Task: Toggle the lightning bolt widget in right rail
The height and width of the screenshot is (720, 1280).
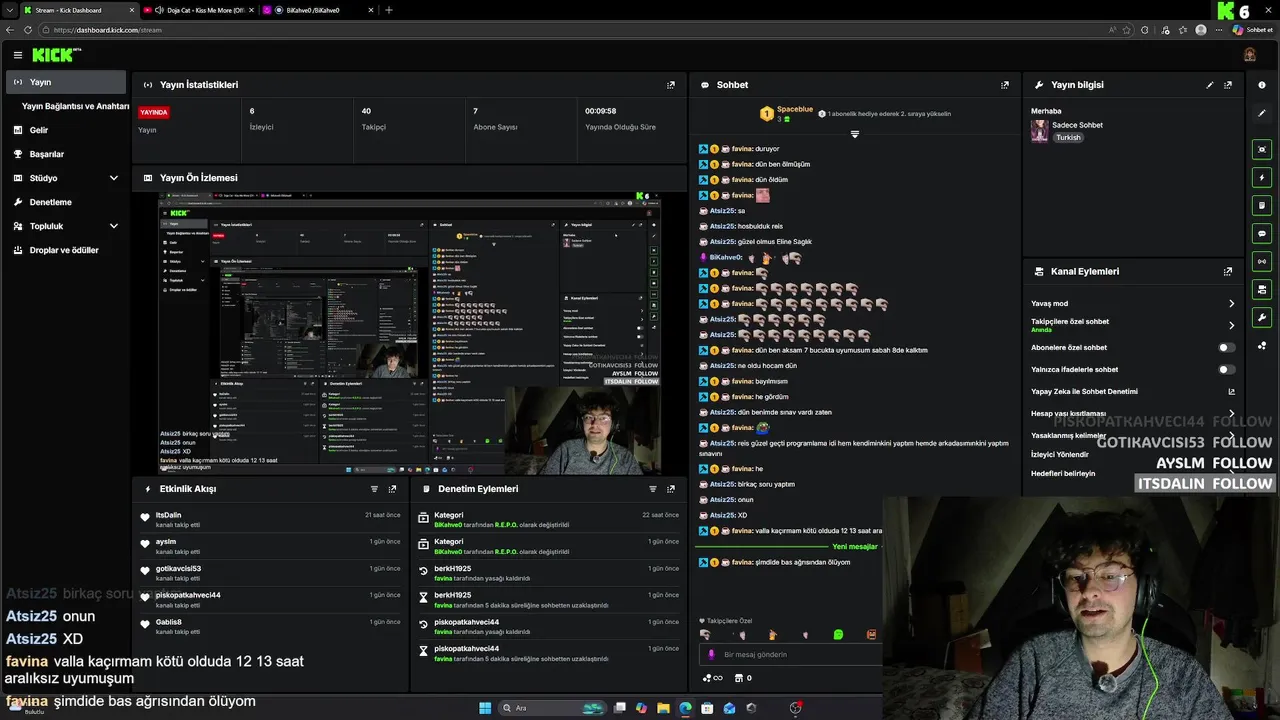Action: click(1262, 177)
